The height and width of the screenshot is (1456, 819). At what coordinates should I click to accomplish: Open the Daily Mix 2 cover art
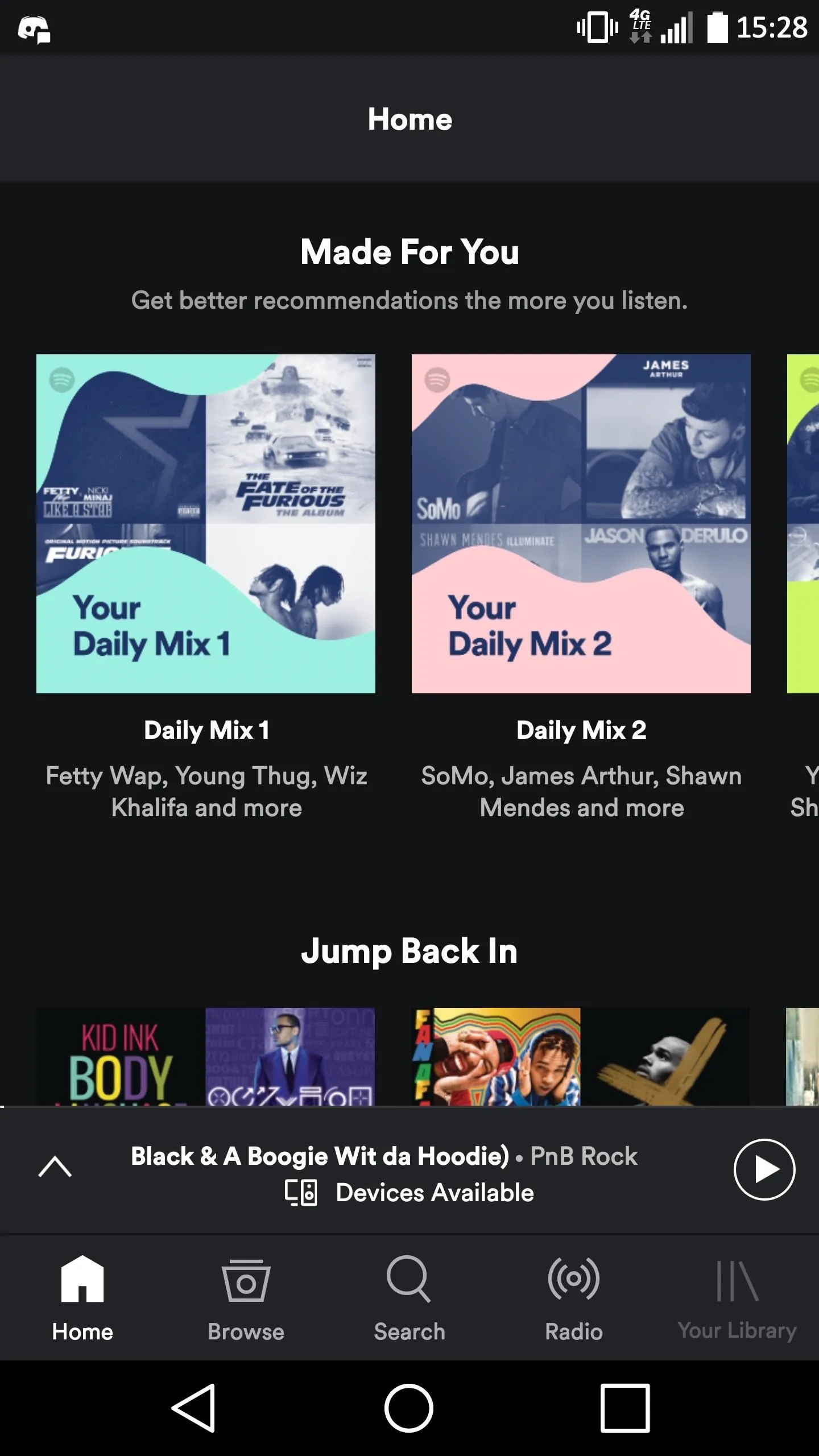click(581, 524)
